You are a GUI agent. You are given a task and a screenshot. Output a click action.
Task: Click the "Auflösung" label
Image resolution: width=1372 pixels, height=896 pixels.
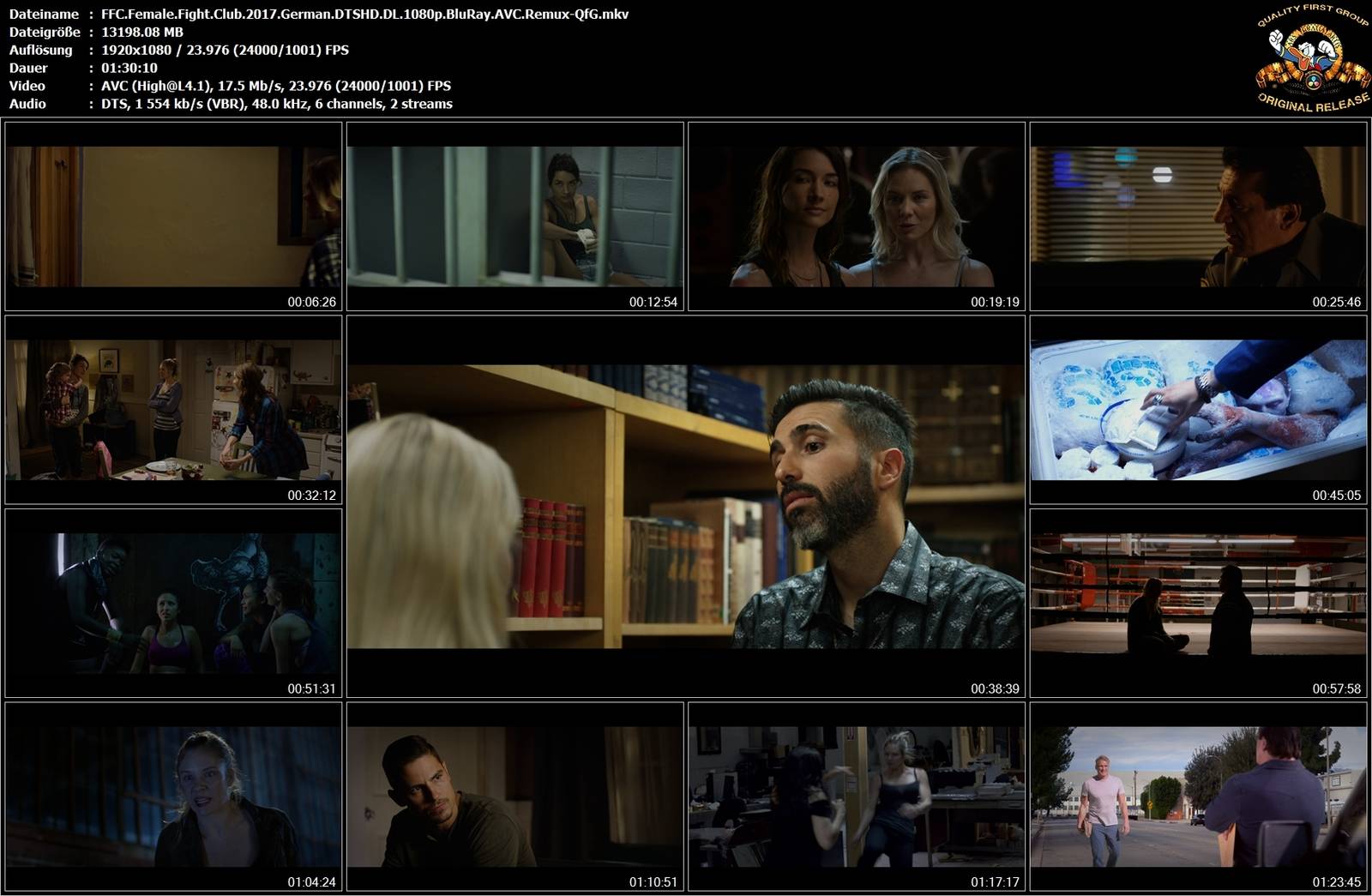pyautogui.click(x=41, y=50)
